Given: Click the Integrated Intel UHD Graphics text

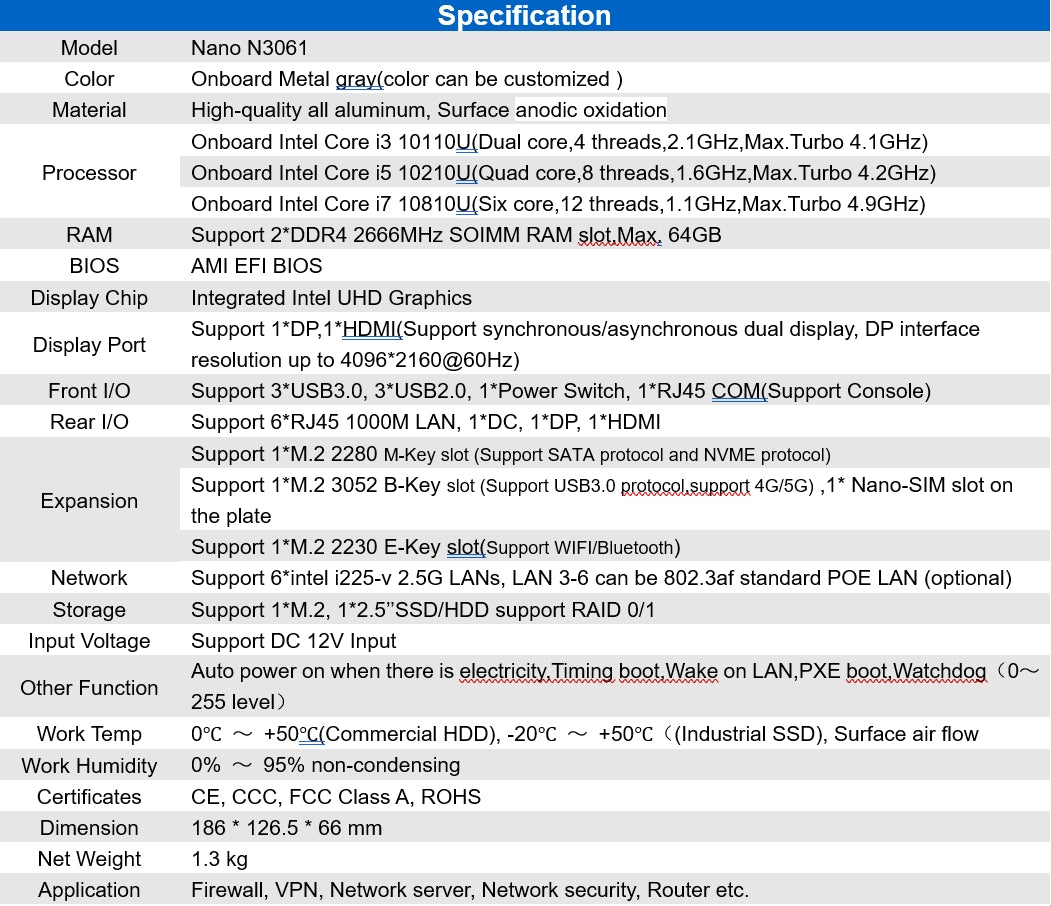Looking at the screenshot, I should tap(331, 298).
